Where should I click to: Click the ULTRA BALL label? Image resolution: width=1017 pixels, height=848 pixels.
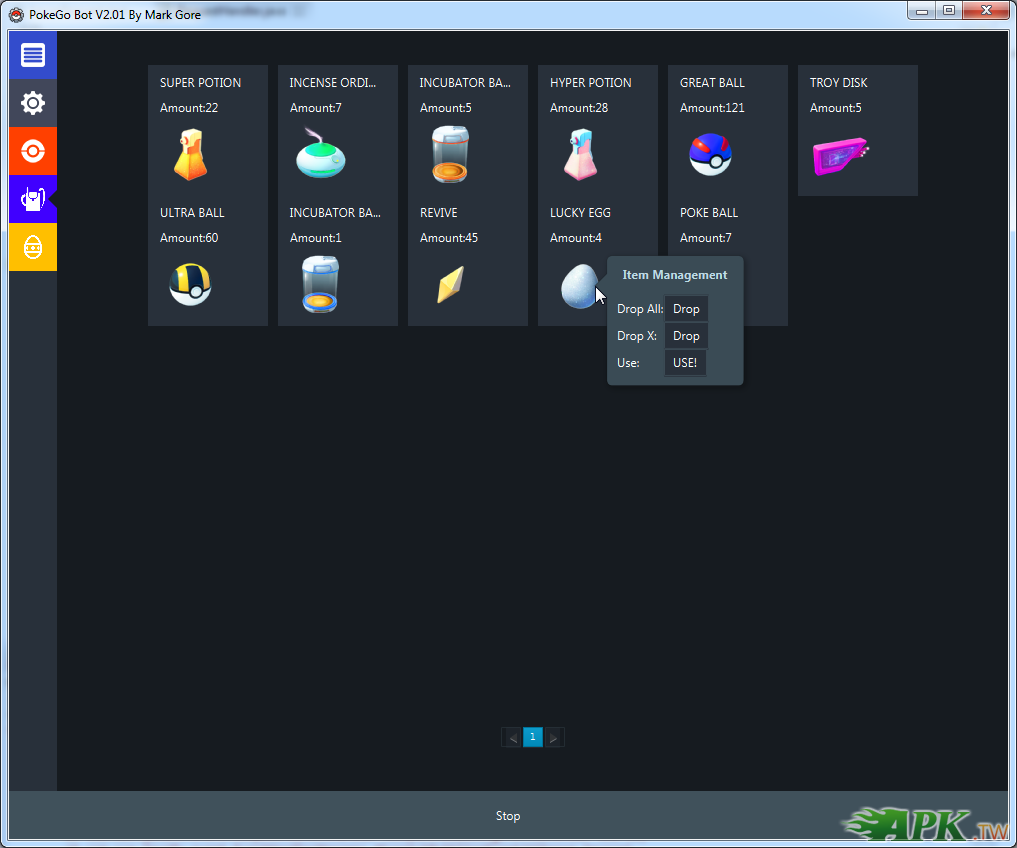coord(192,213)
